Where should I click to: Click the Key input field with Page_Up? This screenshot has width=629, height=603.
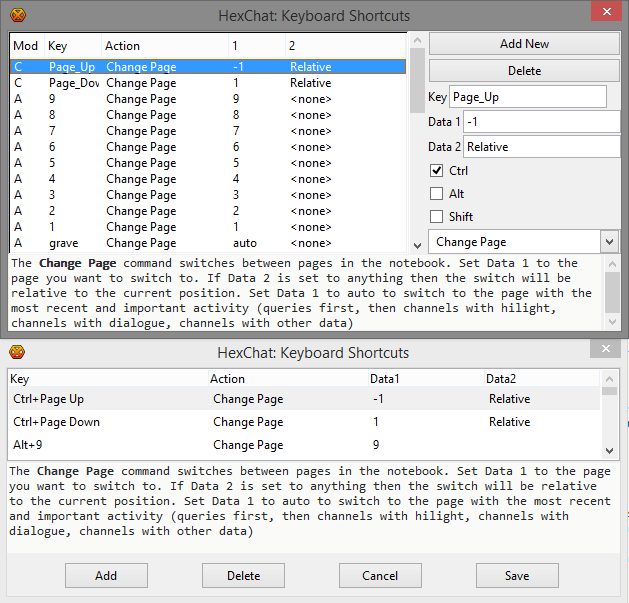tap(528, 97)
